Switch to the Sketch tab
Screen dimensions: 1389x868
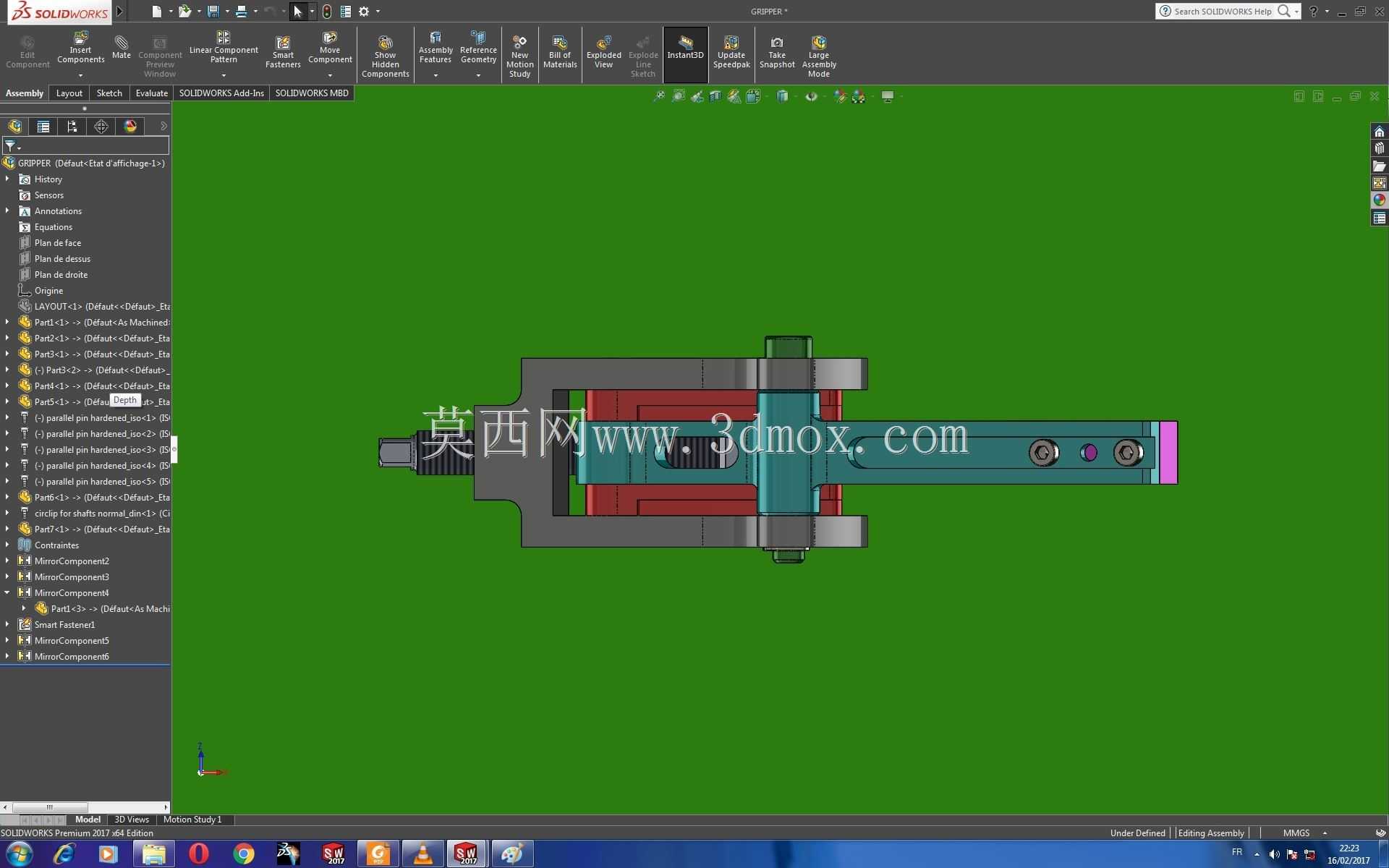point(109,93)
